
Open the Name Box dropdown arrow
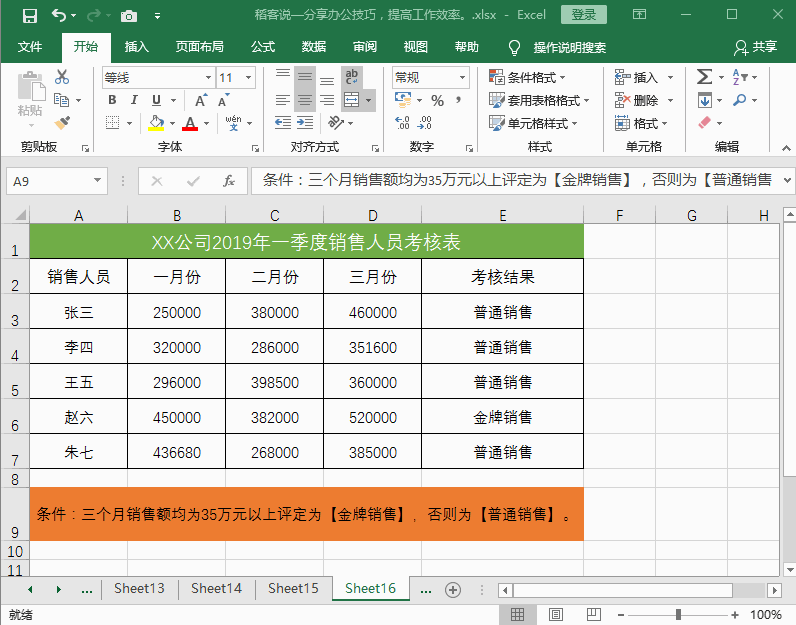(97, 181)
